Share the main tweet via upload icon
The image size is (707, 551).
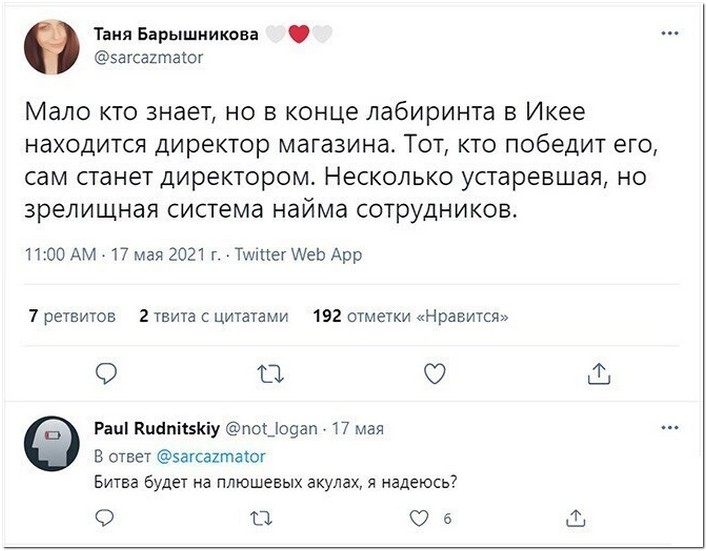599,374
